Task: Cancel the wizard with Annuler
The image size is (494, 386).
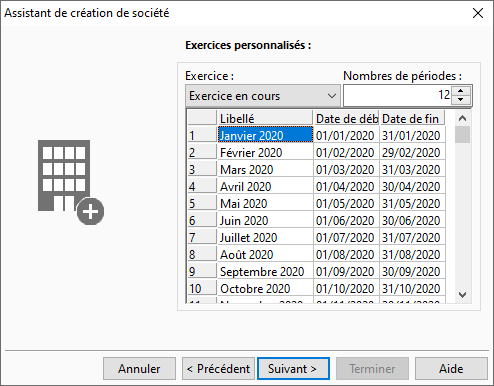Action: click(139, 369)
